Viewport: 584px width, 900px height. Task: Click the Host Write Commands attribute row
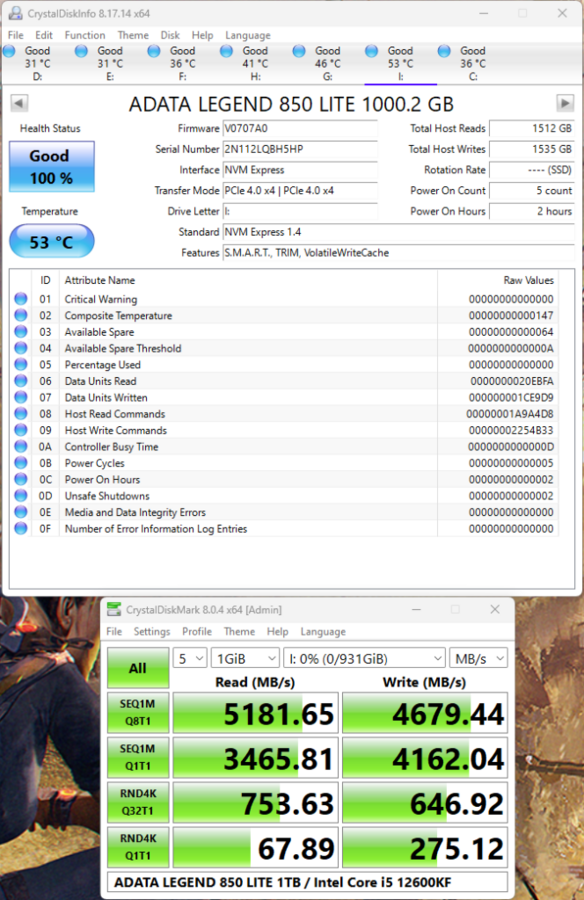(x=284, y=430)
